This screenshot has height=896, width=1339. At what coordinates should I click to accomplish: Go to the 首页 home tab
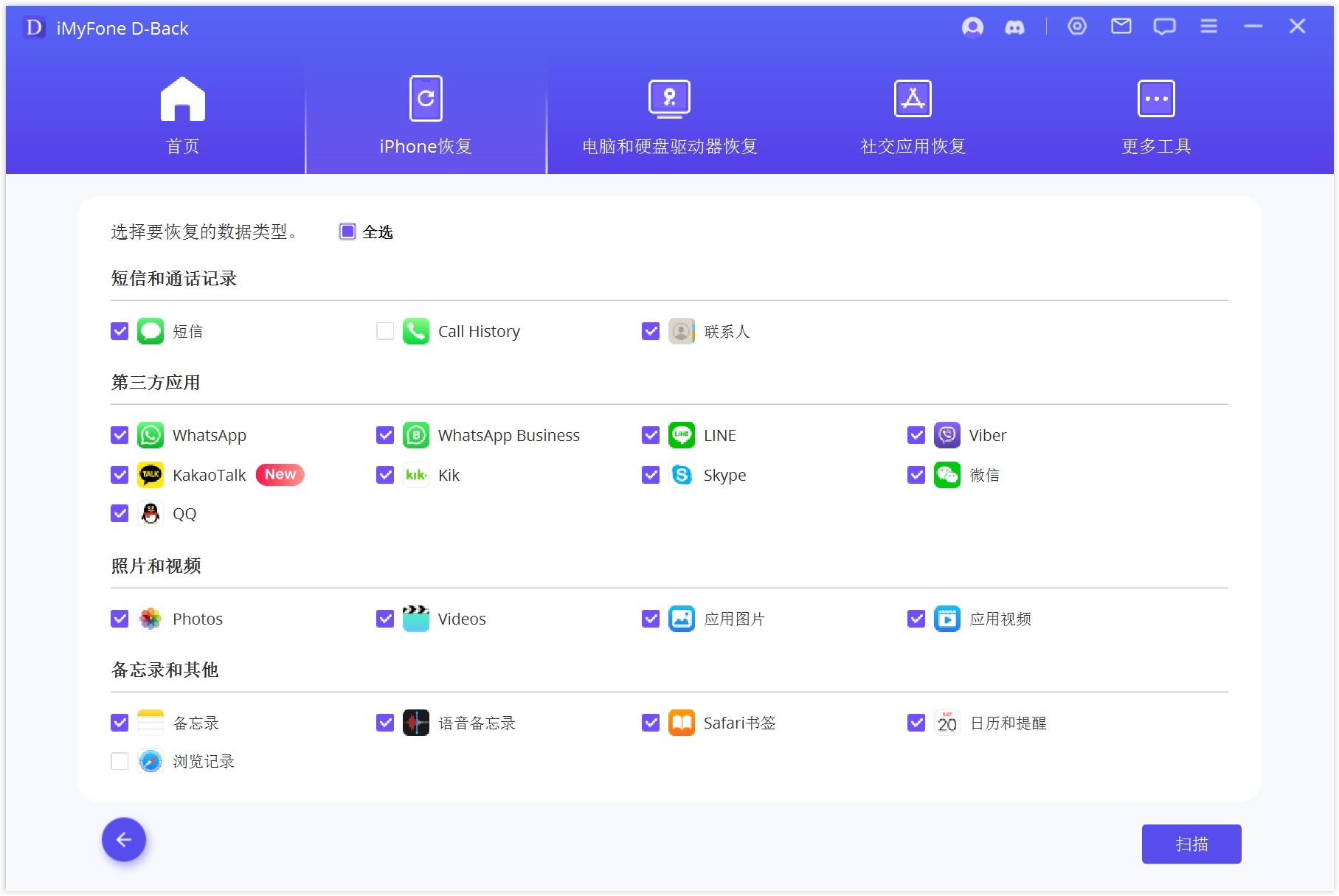pos(183,117)
